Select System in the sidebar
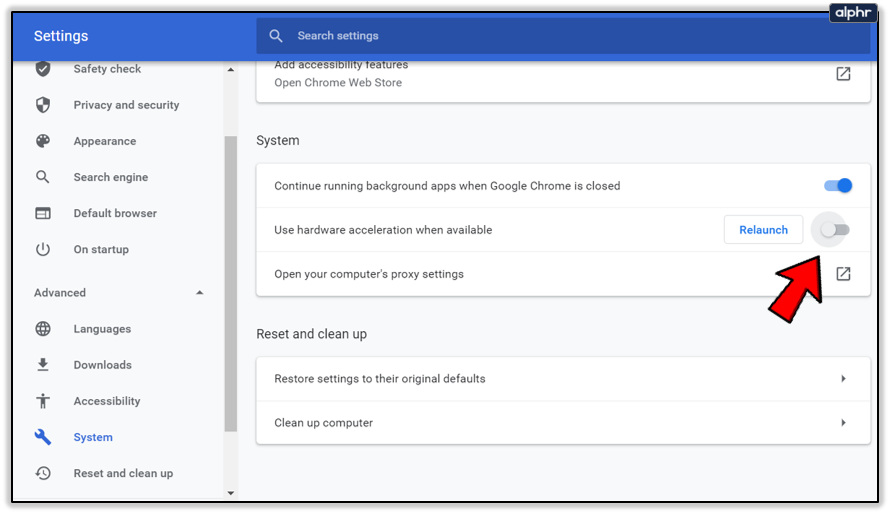Screen dimensions: 890x514 tap(93, 437)
